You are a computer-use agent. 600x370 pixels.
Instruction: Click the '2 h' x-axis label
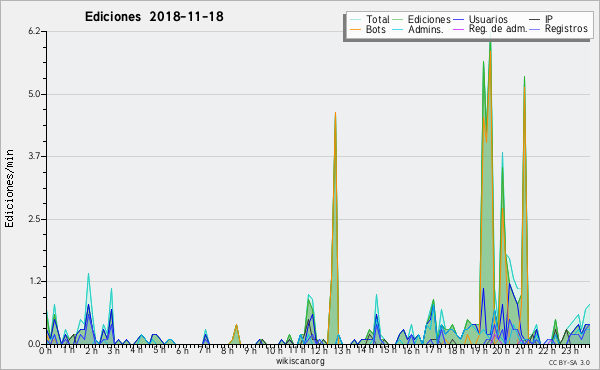pos(91,350)
